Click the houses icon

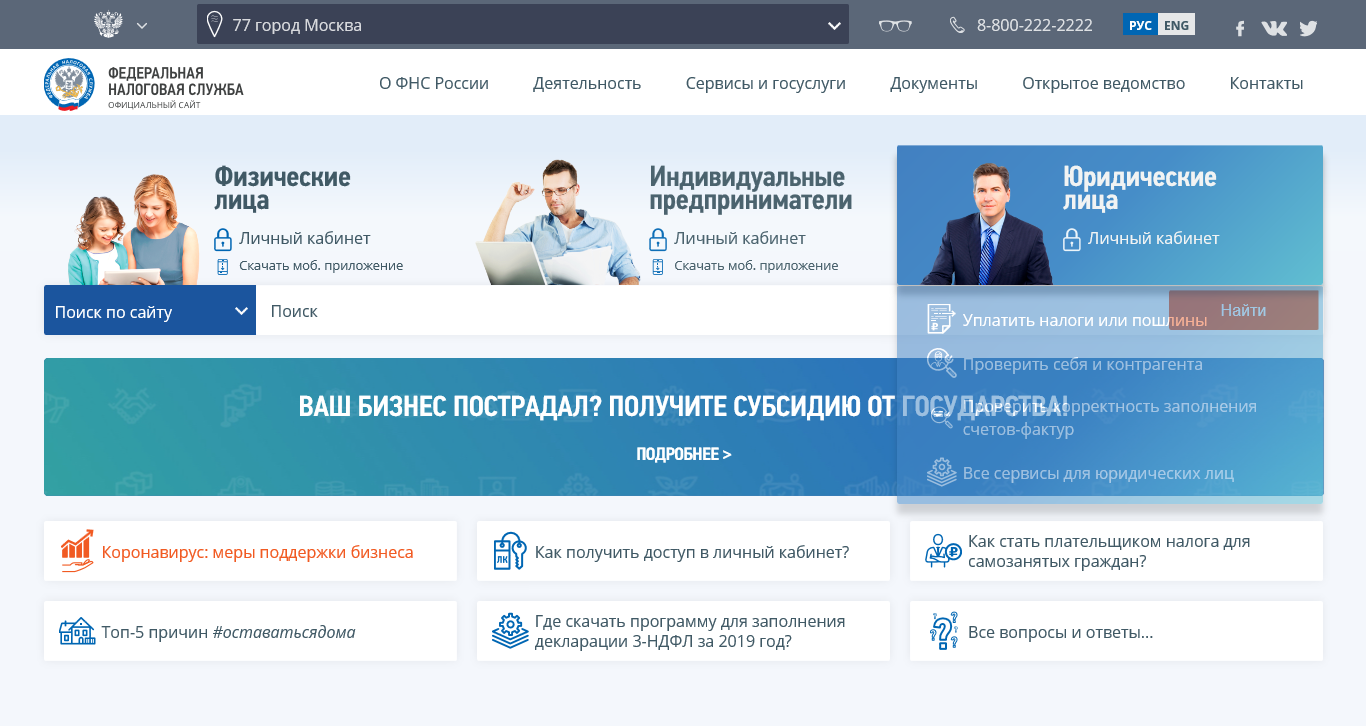(77, 631)
